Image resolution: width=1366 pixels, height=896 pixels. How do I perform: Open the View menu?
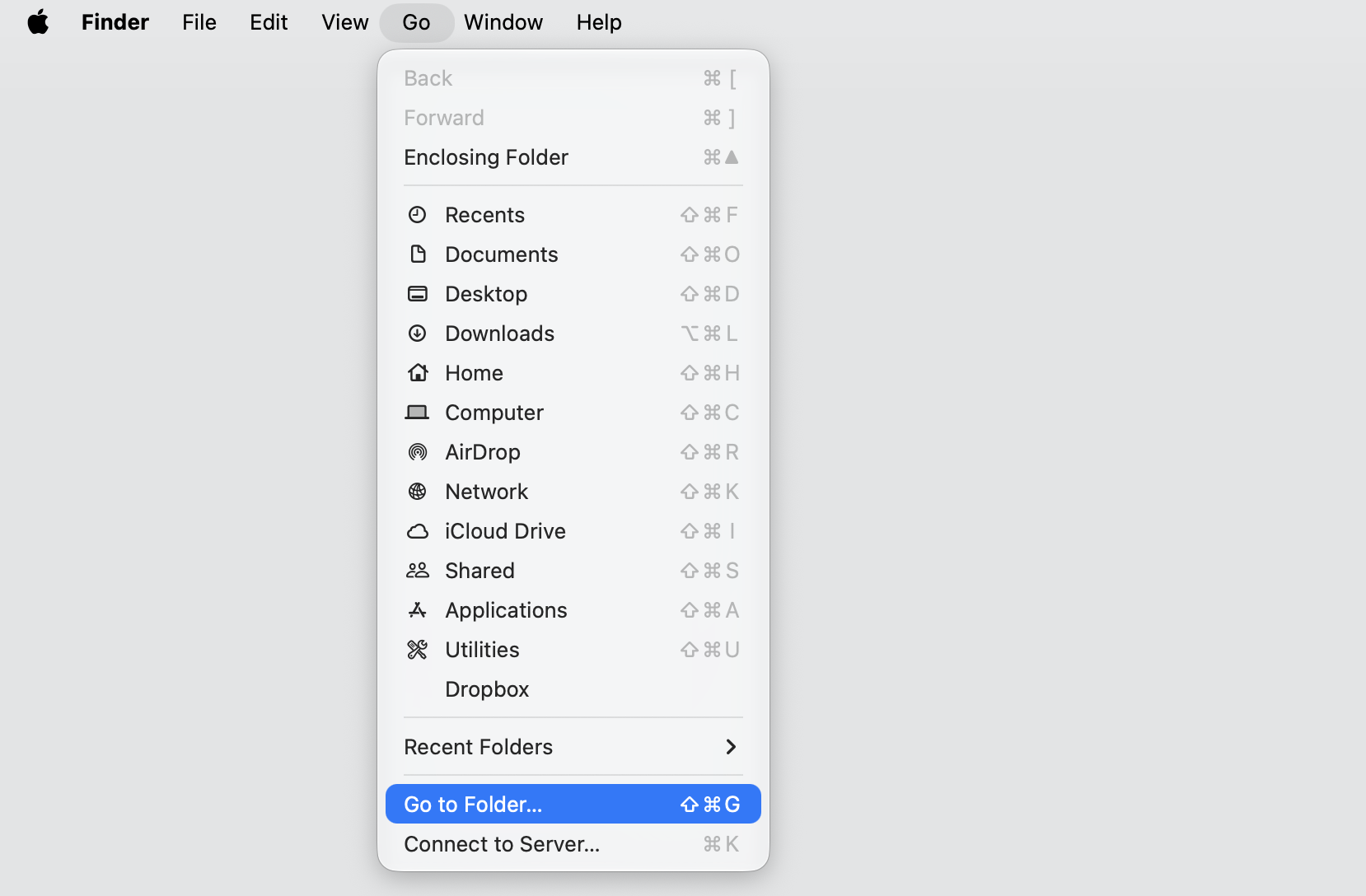pos(345,22)
